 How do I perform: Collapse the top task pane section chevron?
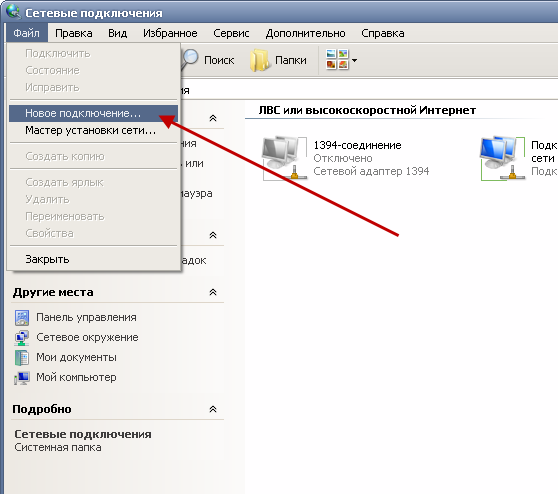213,118
